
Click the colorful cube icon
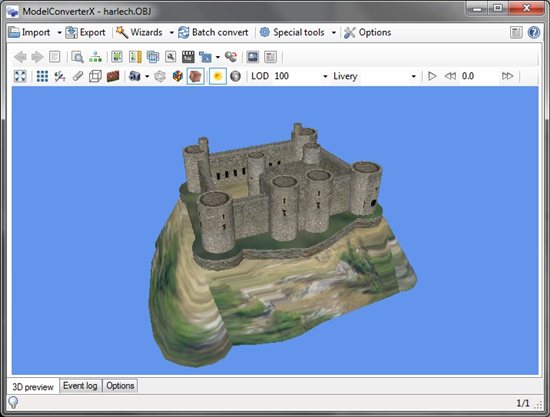(x=177, y=76)
